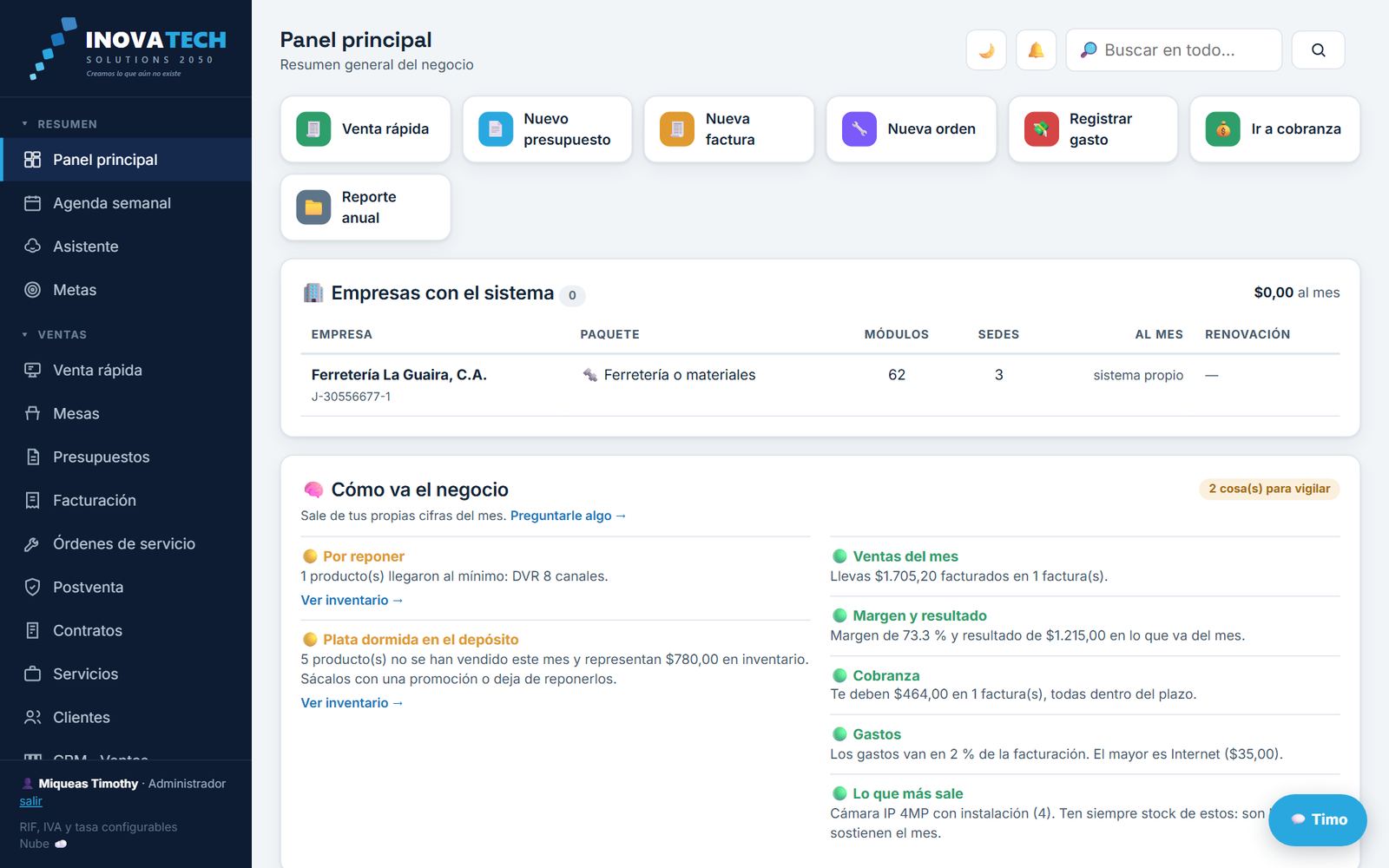Click the Agenda semanal calendar icon
Screen dimensions: 1389x868
(x=32, y=203)
